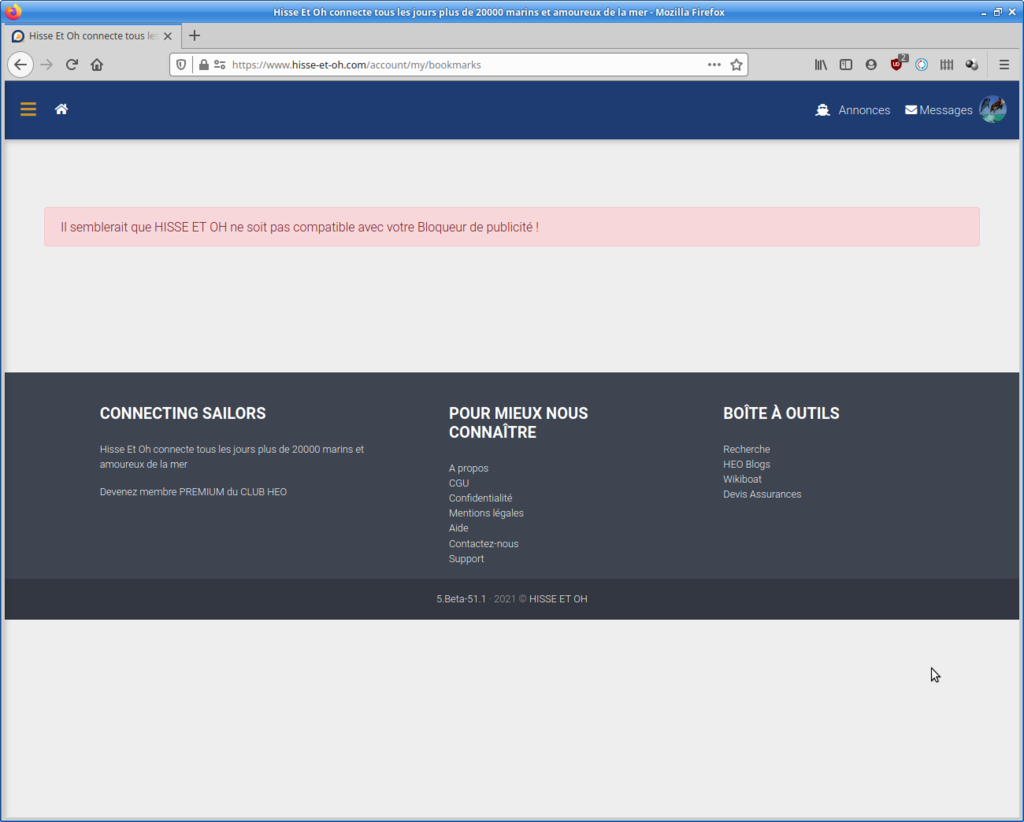Open site permissions icon in address bar
1024x822 pixels.
click(x=220, y=65)
